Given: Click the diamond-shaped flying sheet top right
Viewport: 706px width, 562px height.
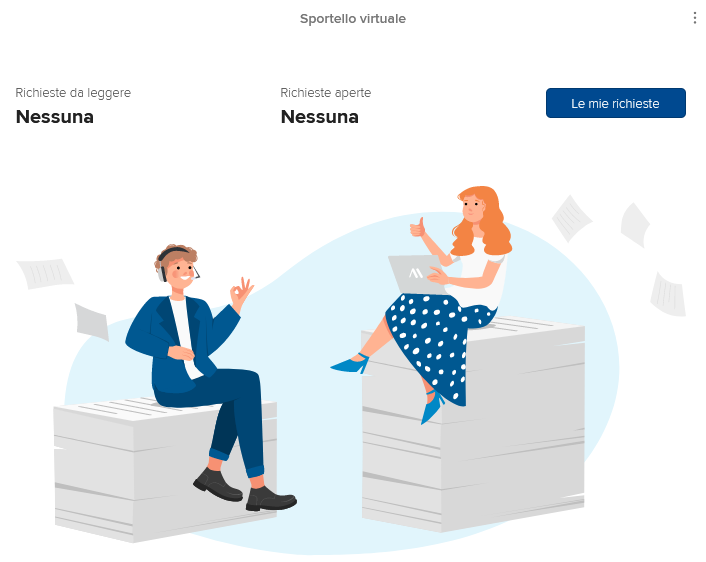Looking at the screenshot, I should pos(571,218).
